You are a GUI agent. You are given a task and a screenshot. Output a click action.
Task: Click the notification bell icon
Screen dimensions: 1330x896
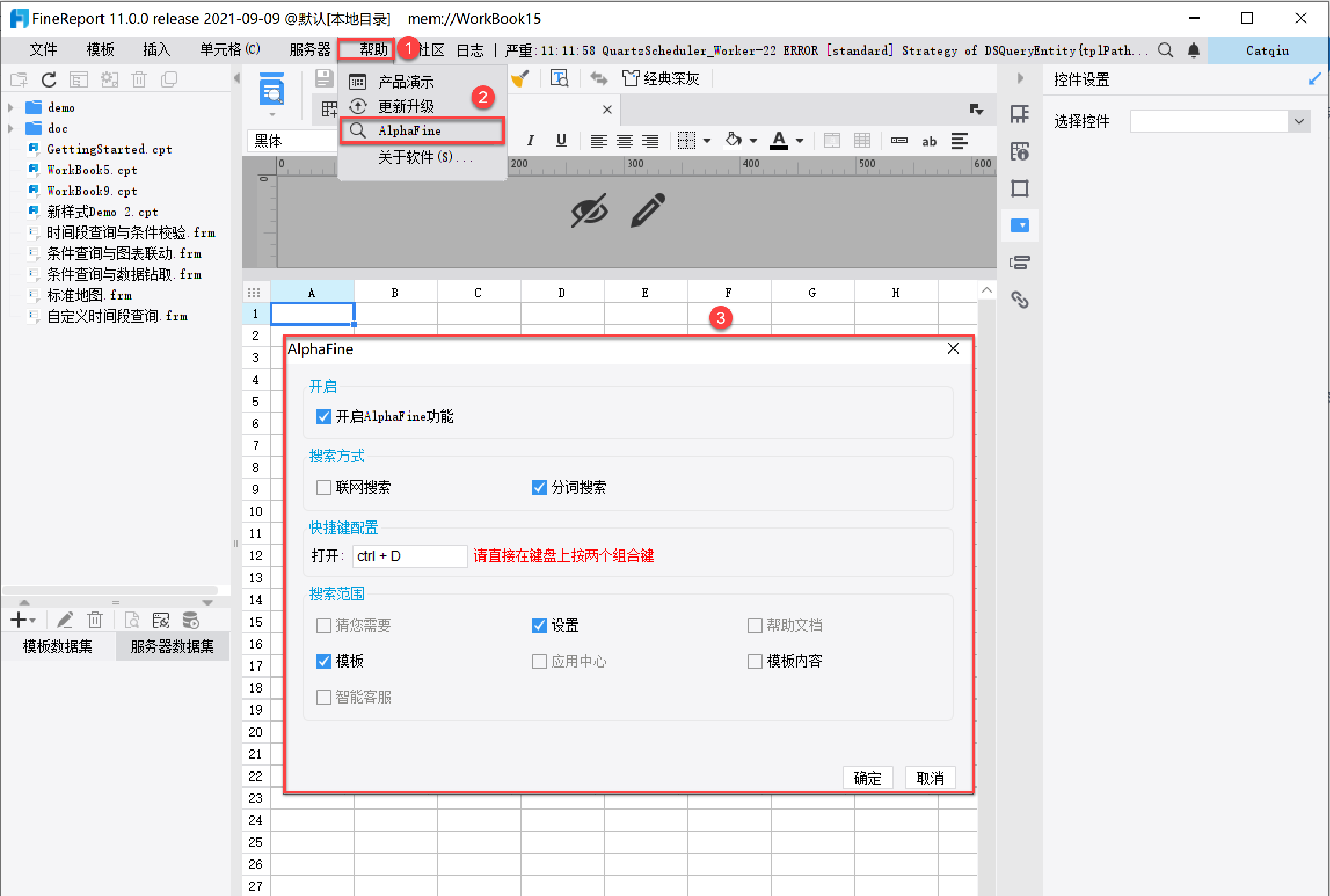pyautogui.click(x=1193, y=50)
